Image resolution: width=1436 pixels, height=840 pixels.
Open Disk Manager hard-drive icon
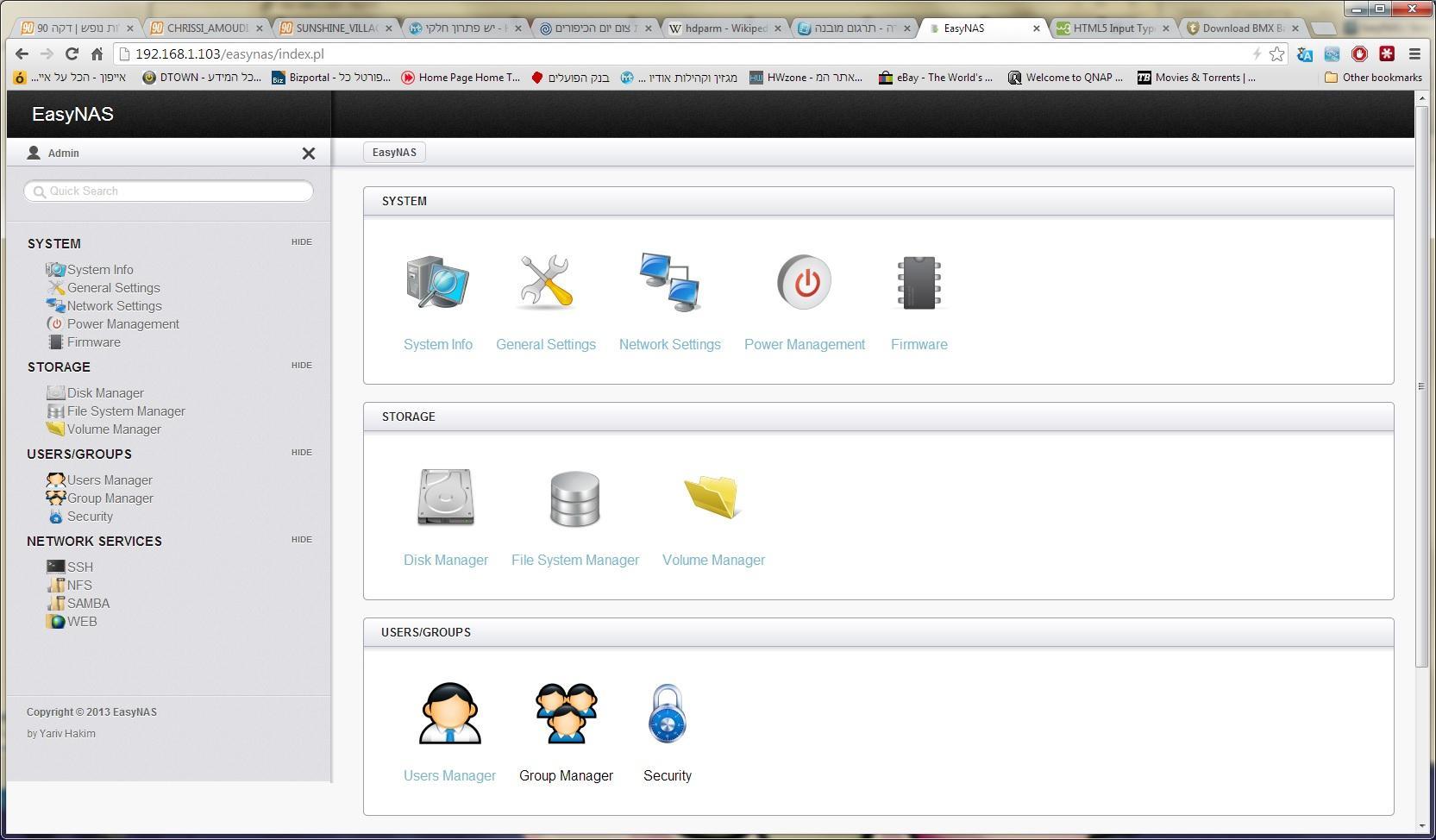pyautogui.click(x=445, y=498)
